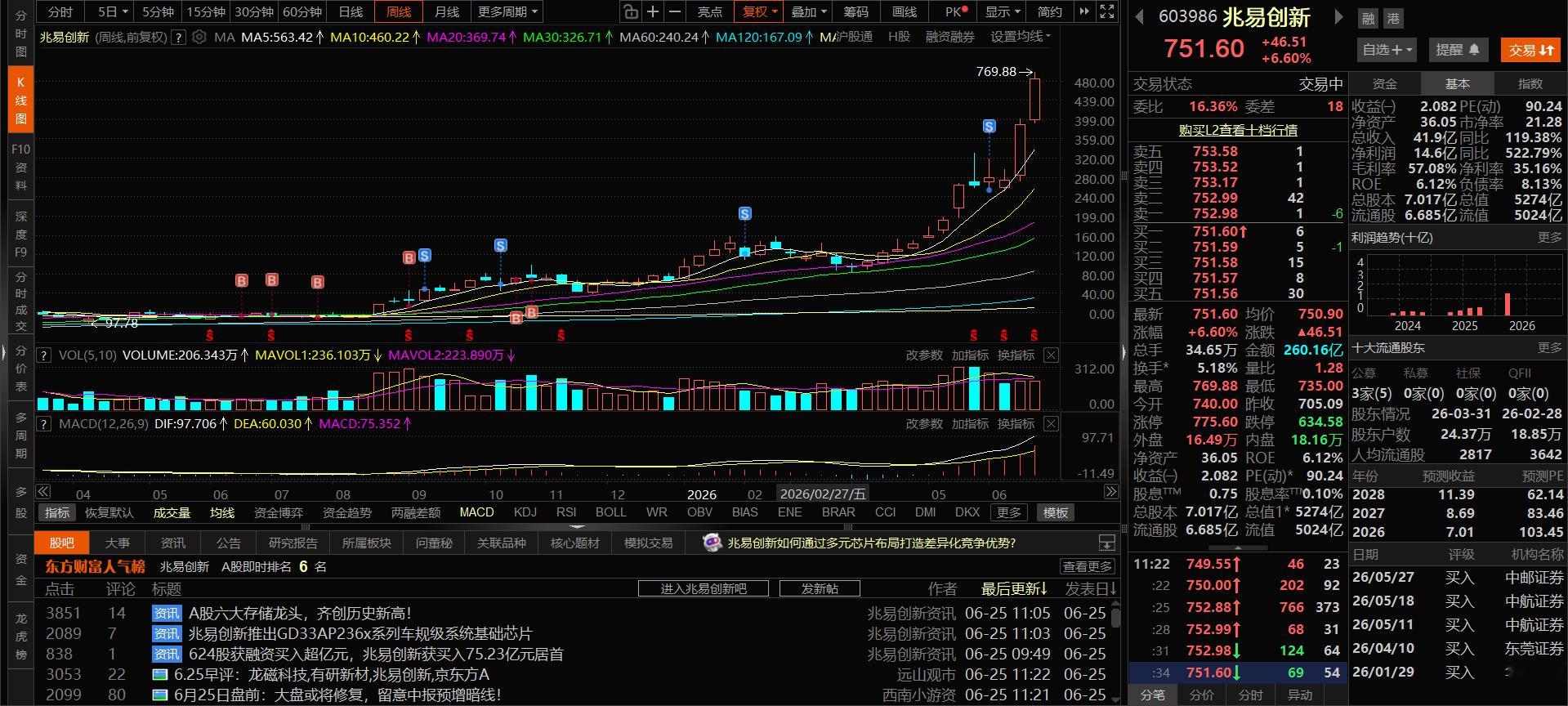The image size is (1568, 706).
Task: Open the K线图 sidebar view
Action: click(21, 101)
